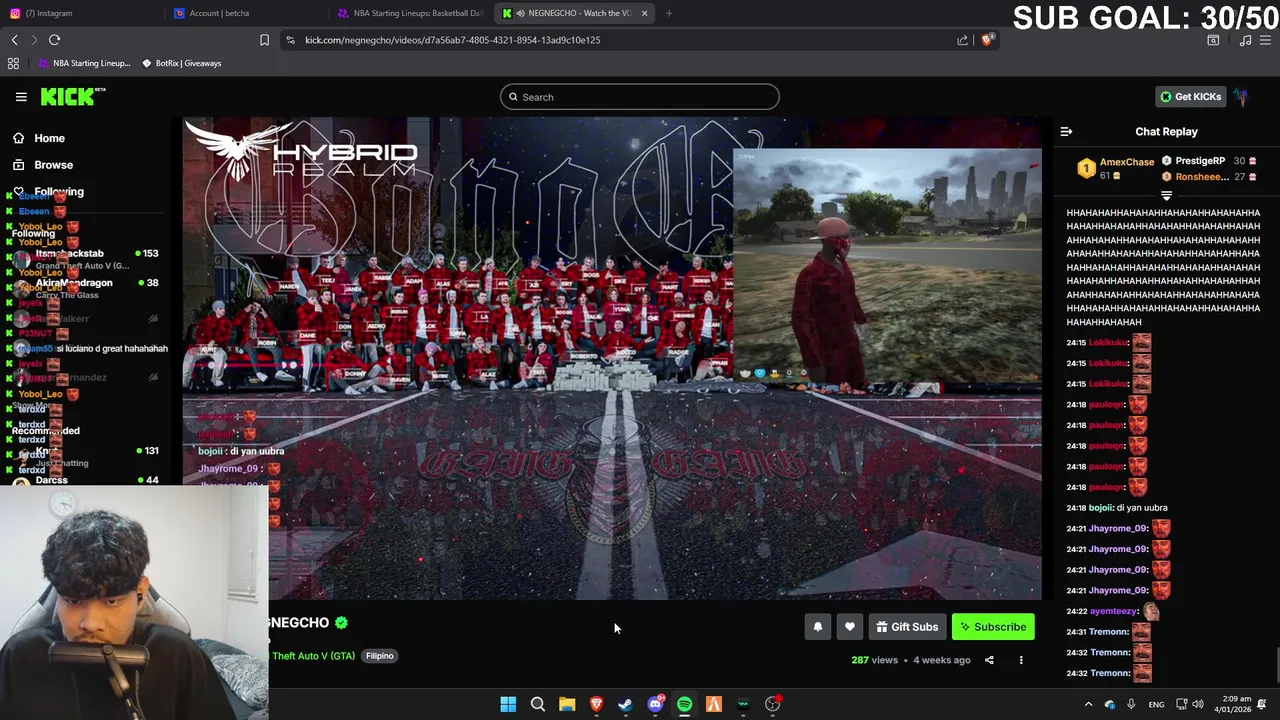This screenshot has width=1280, height=720.
Task: Subscribe to NEGNEGCHO channel
Action: [993, 627]
